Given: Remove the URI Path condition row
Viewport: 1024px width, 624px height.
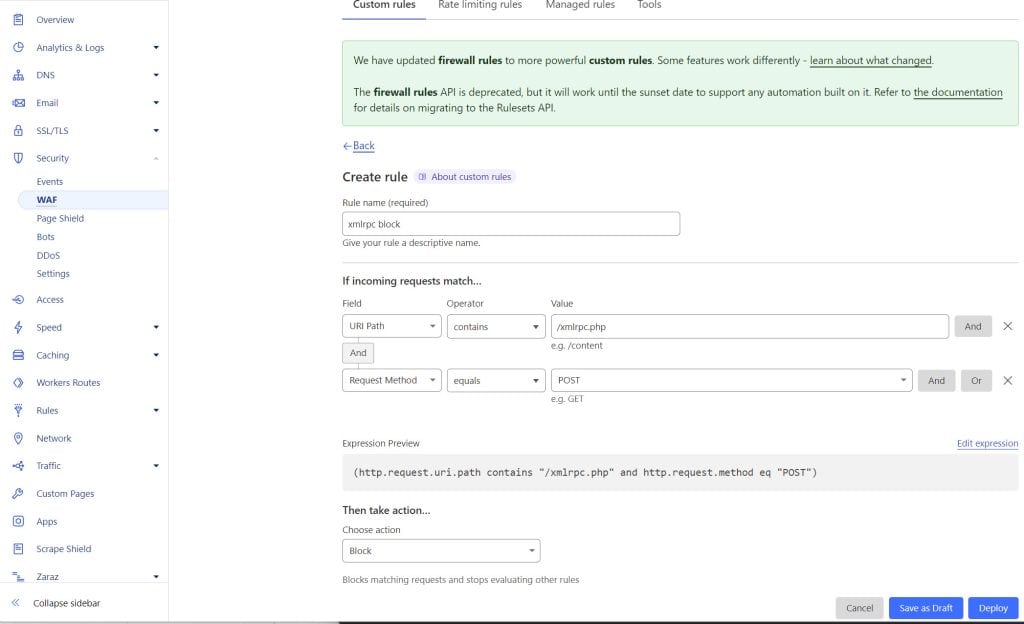Looking at the screenshot, I should point(1007,326).
